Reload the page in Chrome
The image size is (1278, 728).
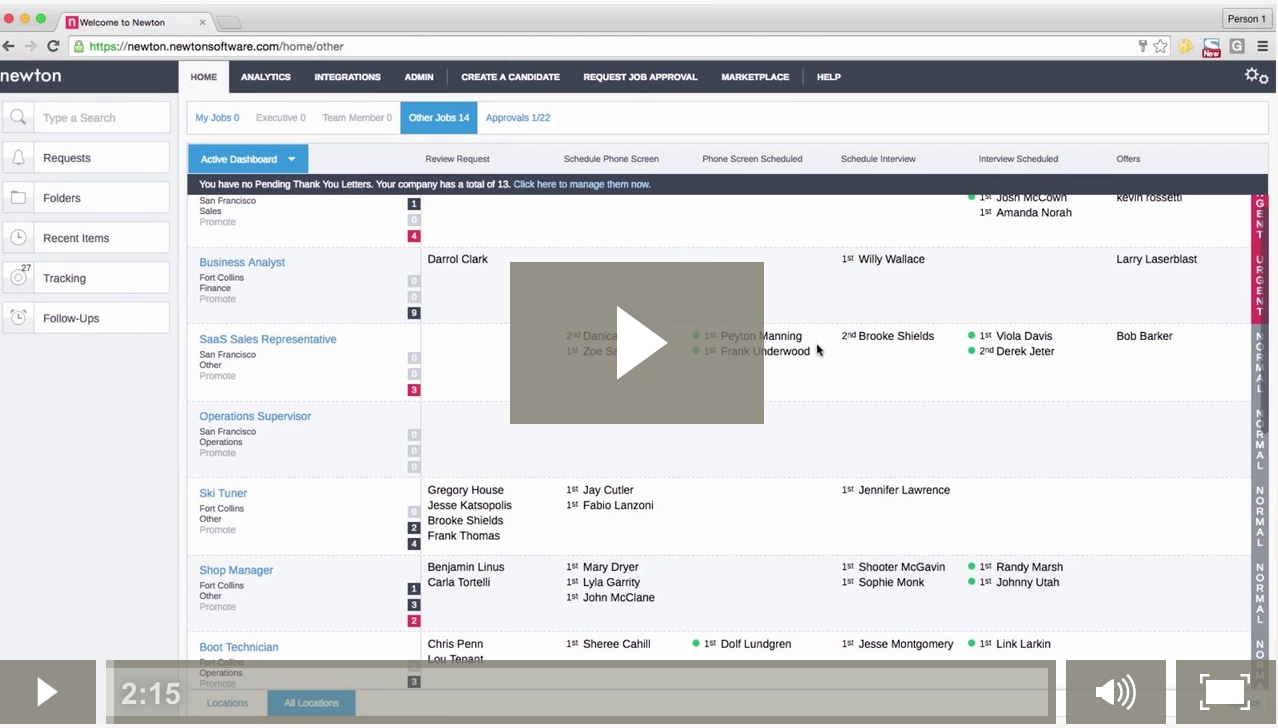pyautogui.click(x=53, y=46)
